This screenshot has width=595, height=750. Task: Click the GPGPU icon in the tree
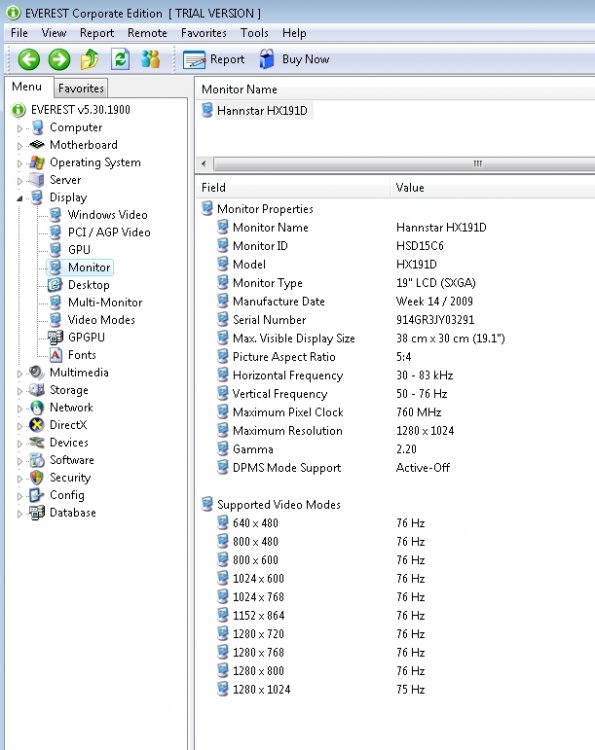click(55, 337)
